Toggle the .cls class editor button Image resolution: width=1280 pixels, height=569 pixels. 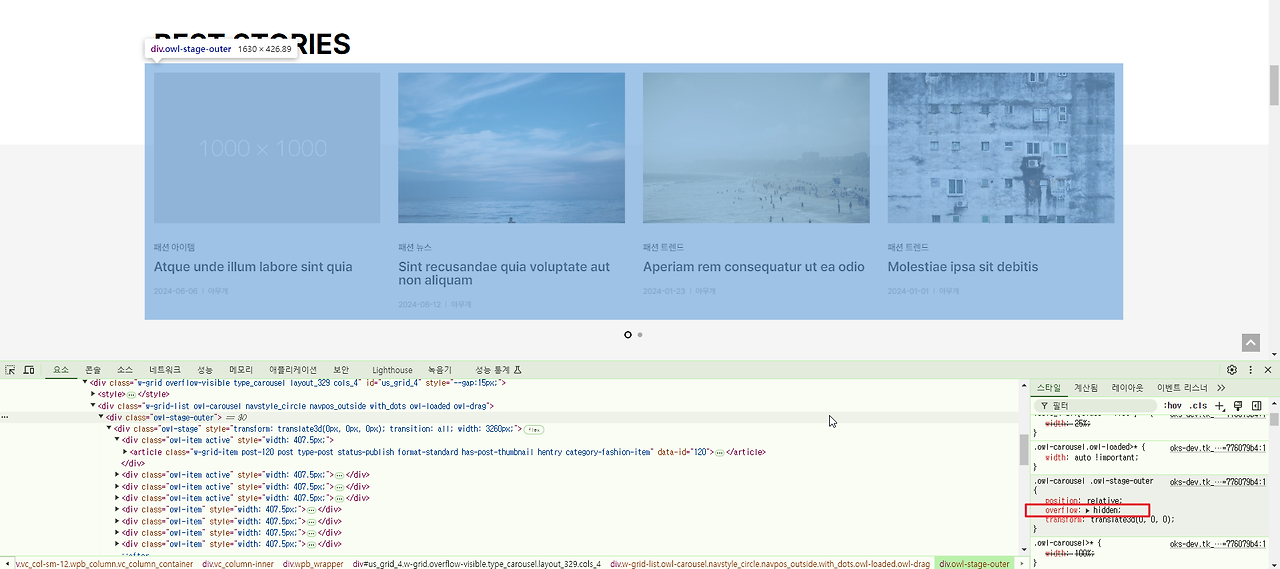(1198, 406)
